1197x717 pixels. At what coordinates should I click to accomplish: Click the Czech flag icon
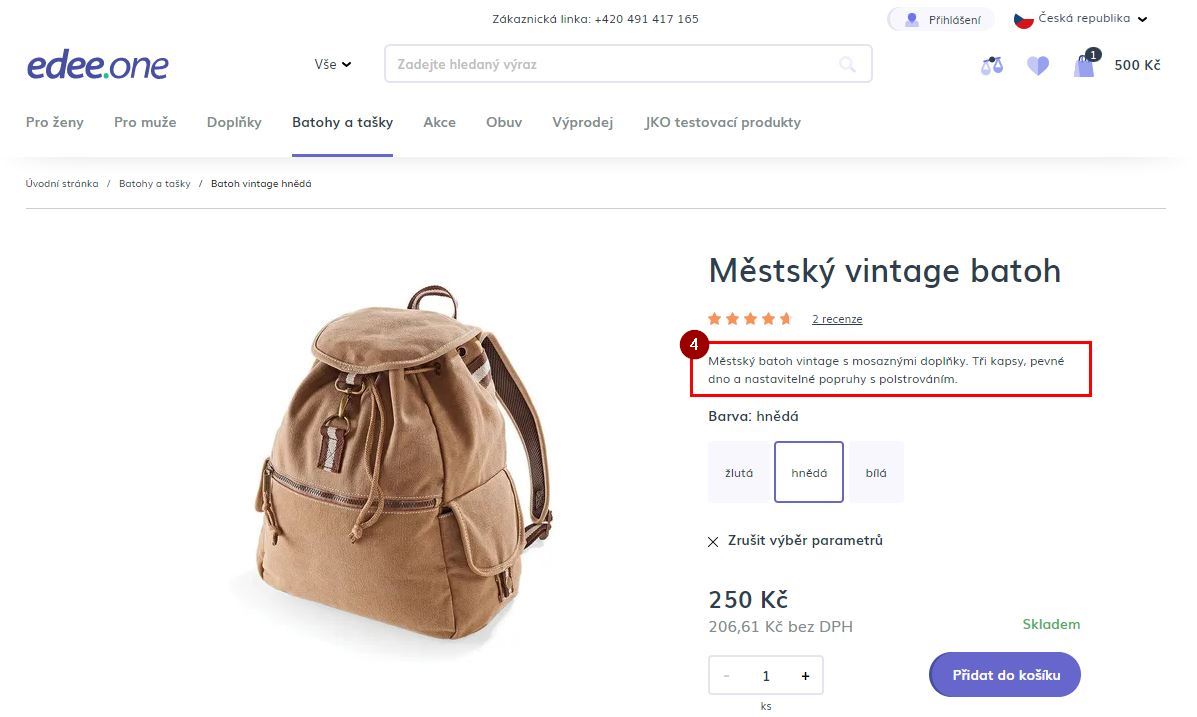coord(1021,18)
